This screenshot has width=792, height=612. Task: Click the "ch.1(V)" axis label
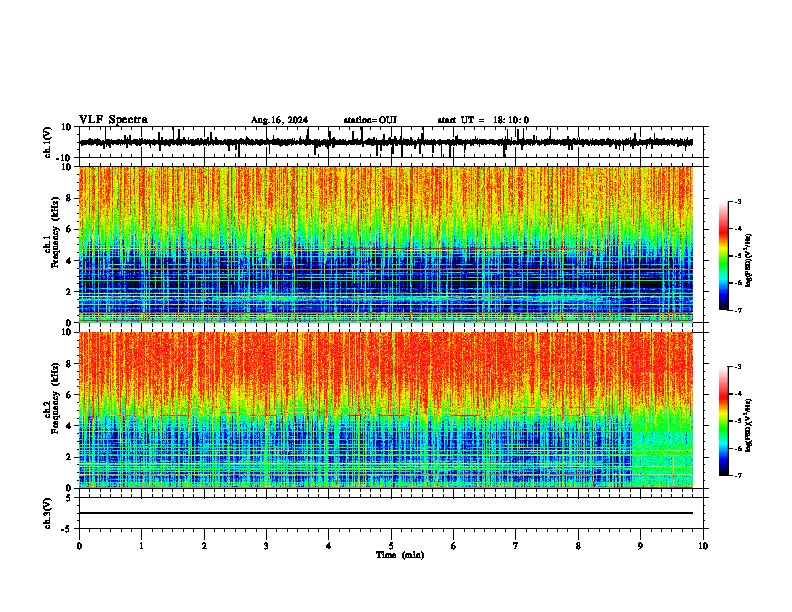coord(48,142)
